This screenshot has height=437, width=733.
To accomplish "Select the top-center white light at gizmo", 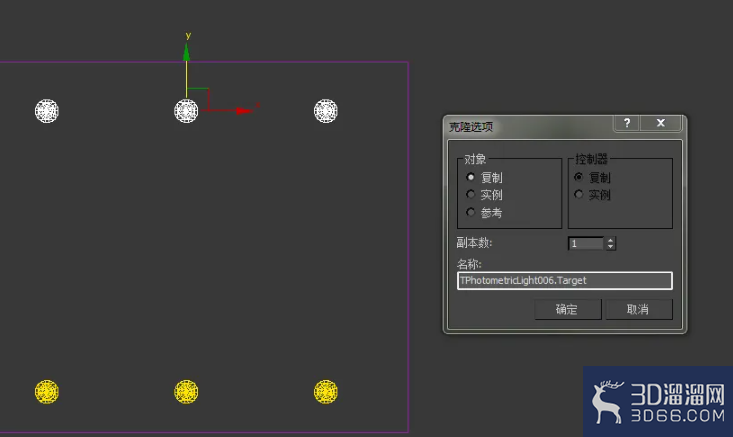I will (x=186, y=111).
